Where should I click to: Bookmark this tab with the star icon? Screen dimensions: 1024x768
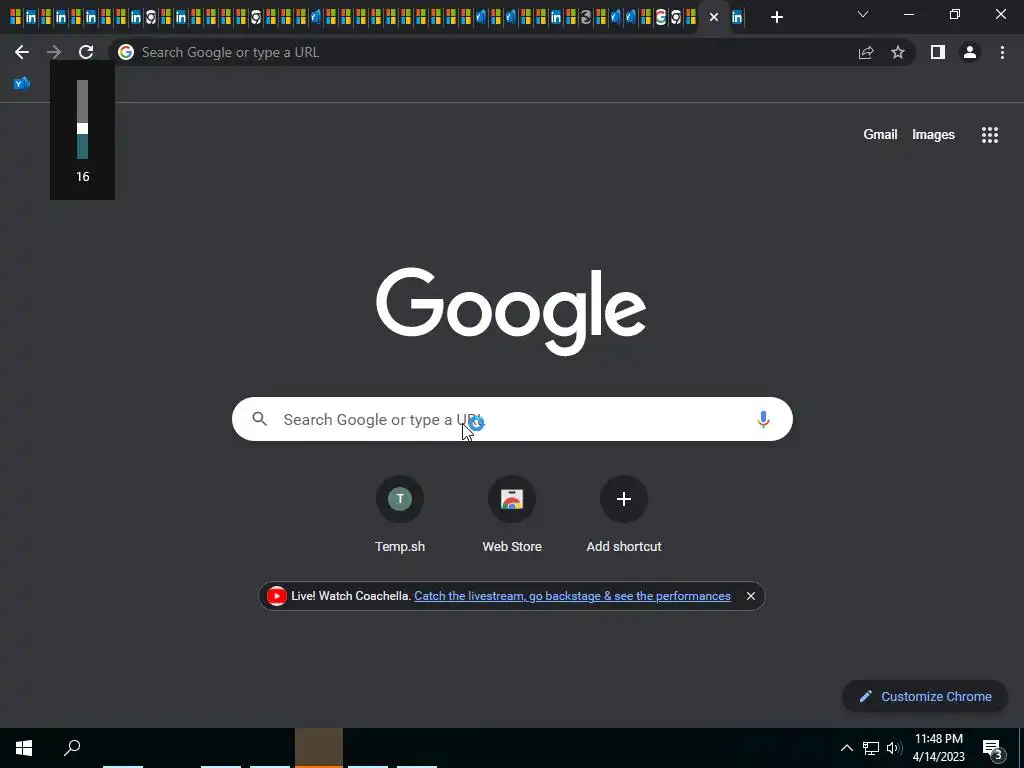click(x=898, y=52)
